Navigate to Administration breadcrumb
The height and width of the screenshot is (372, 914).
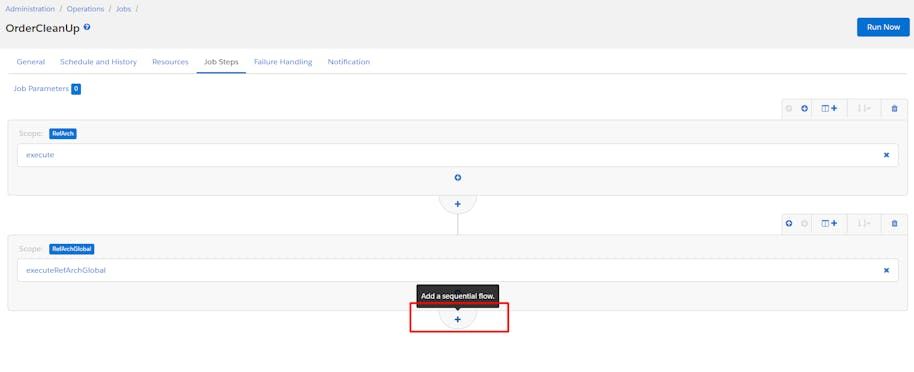(x=30, y=9)
